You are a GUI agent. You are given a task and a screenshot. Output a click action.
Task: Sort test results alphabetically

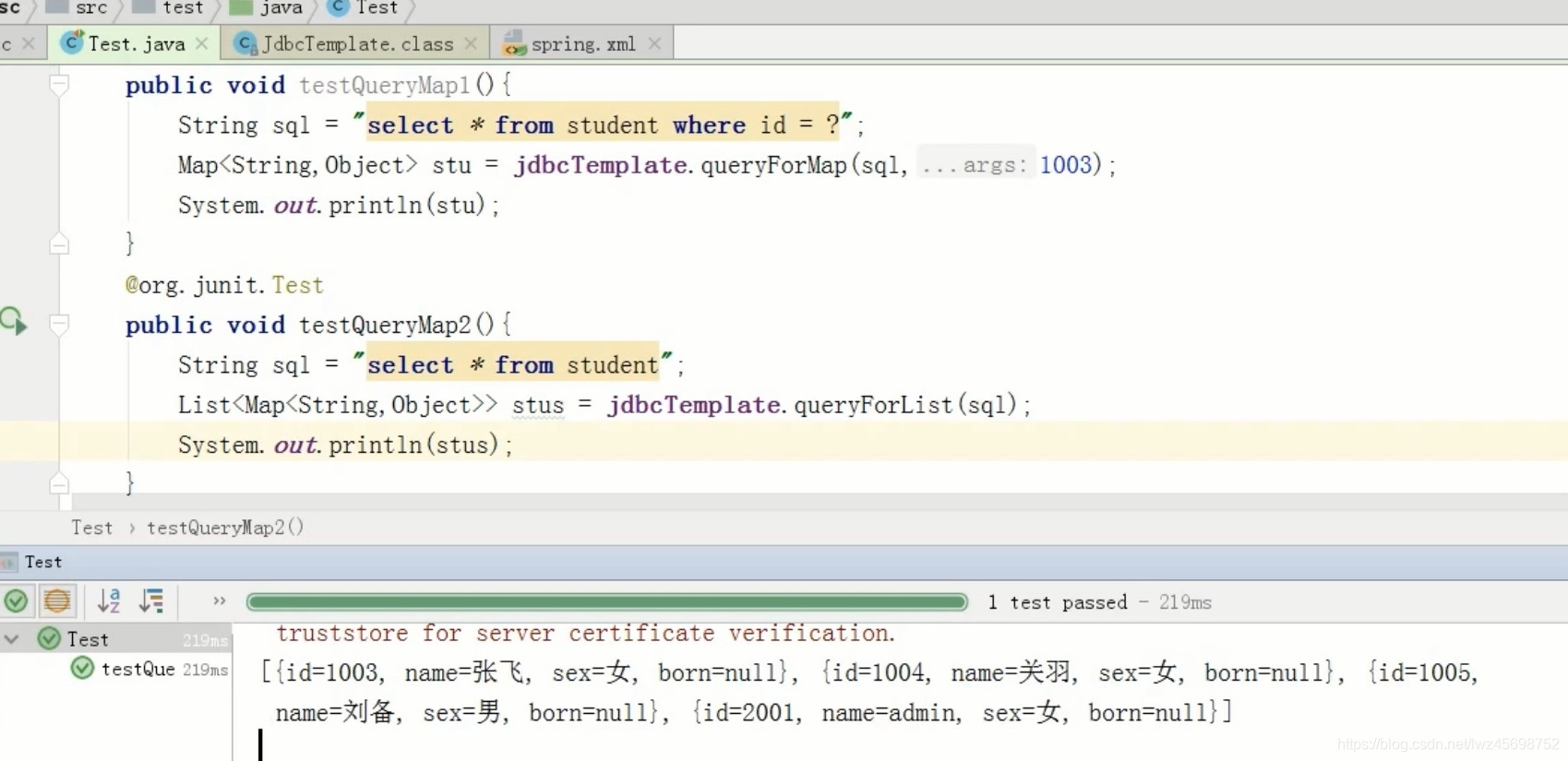[109, 601]
